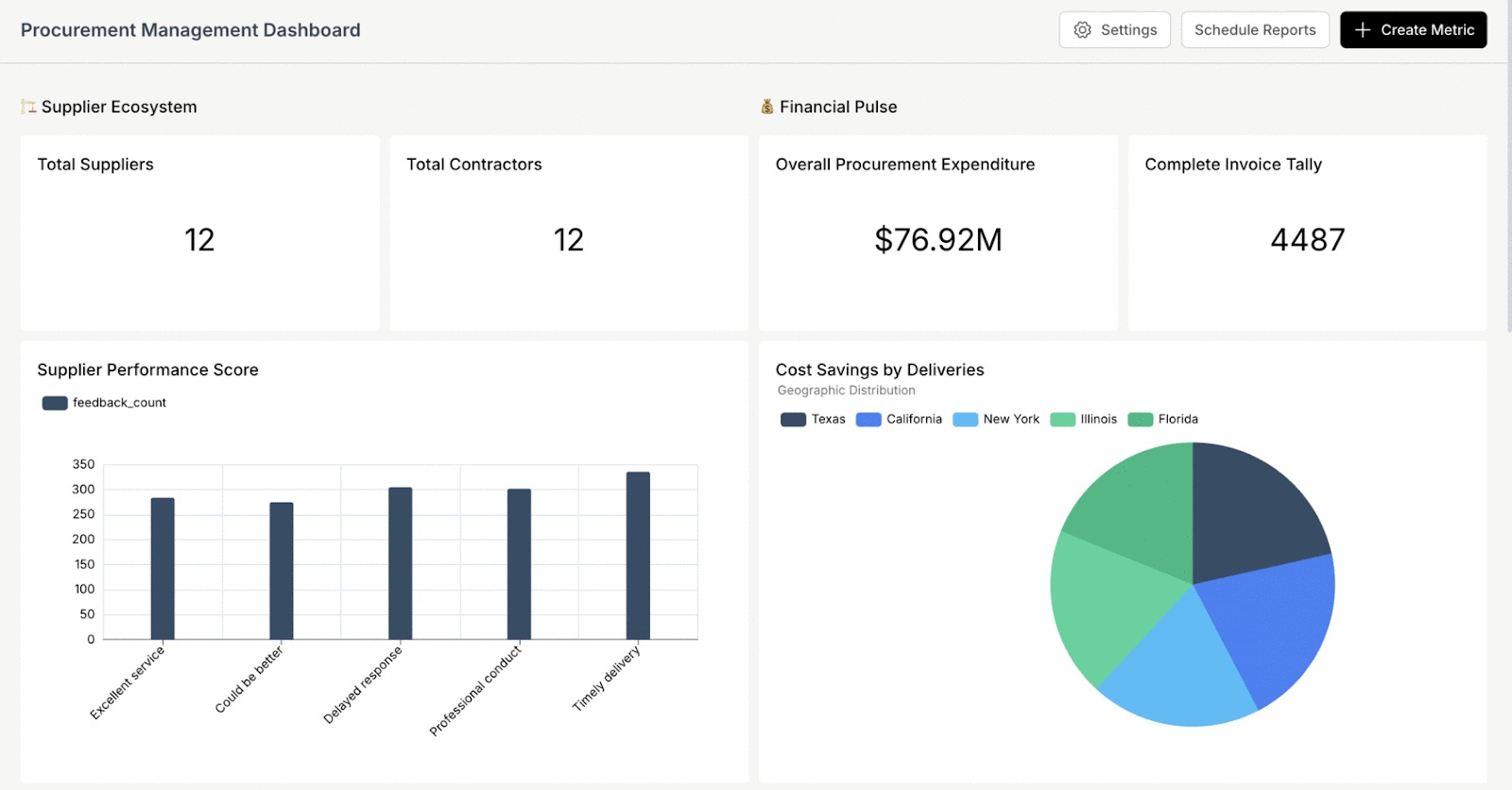This screenshot has height=790, width=1512.
Task: Click the Total Suppliers value 12
Action: (x=199, y=240)
